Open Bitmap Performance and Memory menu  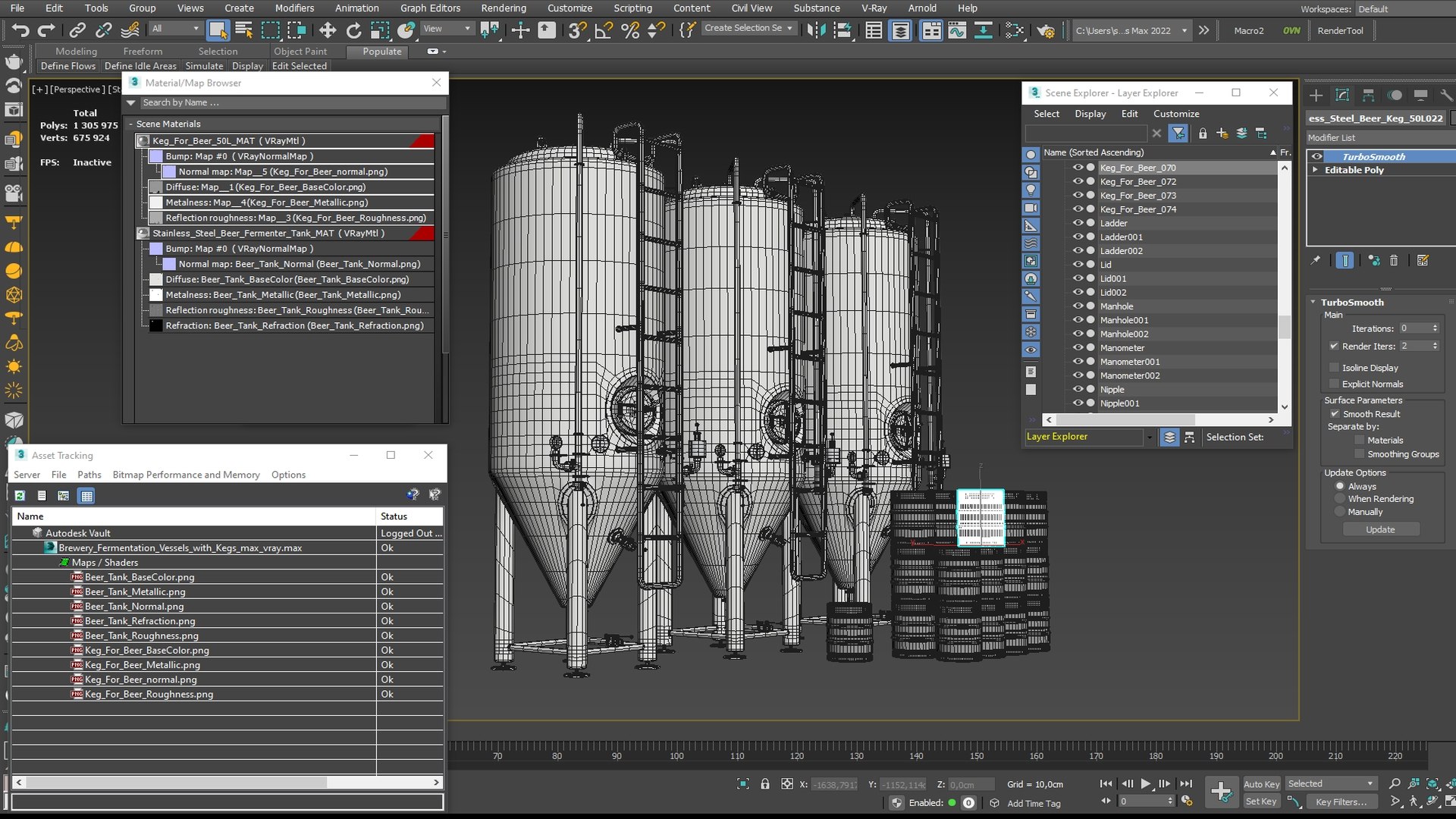[186, 475]
